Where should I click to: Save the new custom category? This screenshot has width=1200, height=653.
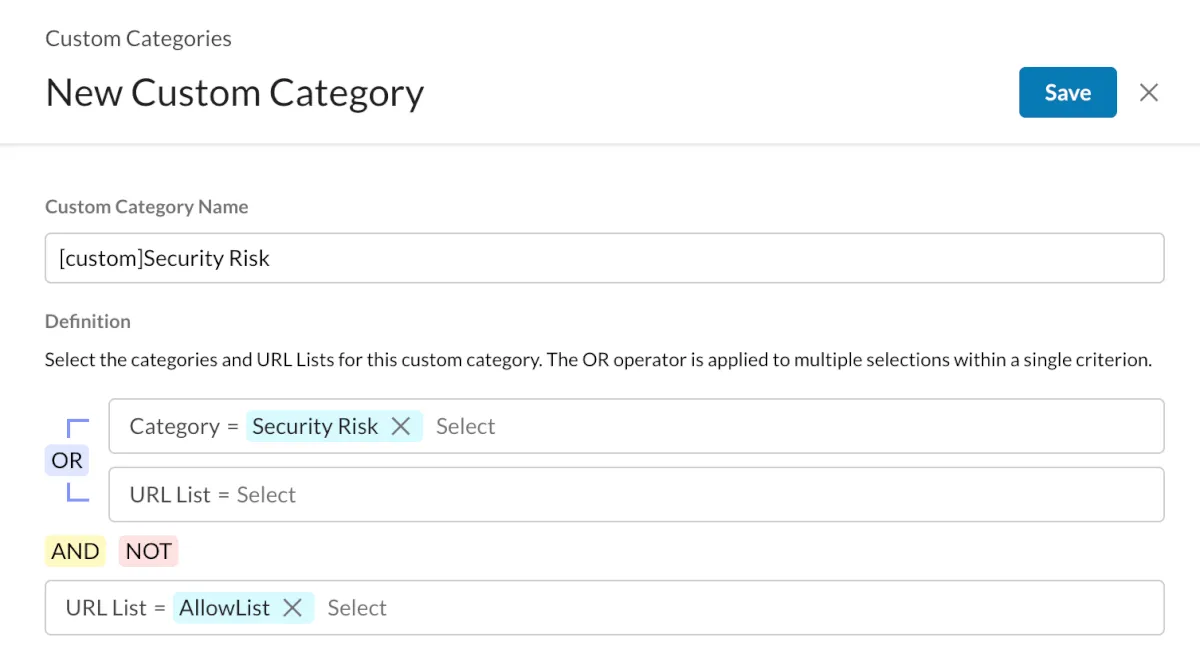1067,93
